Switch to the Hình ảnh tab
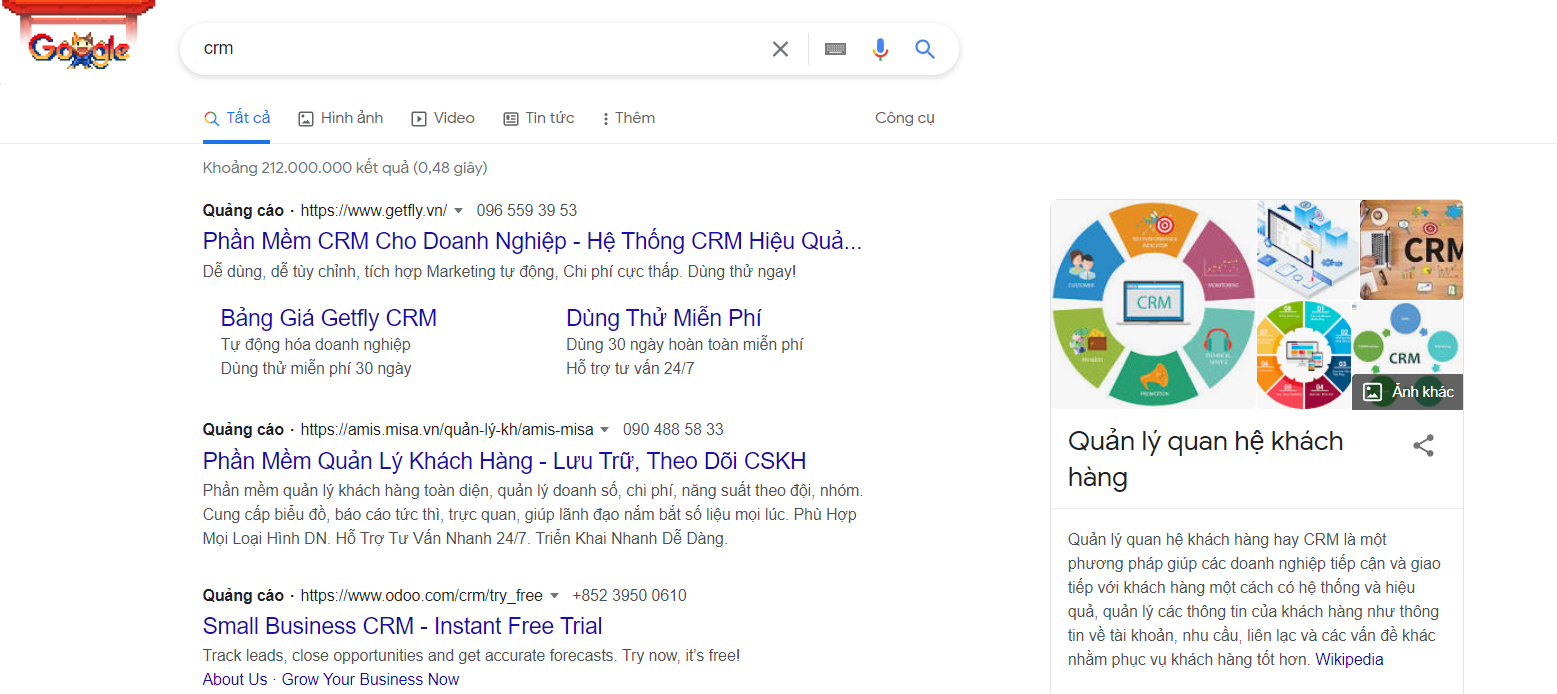This screenshot has width=1557, height=694. tap(341, 118)
